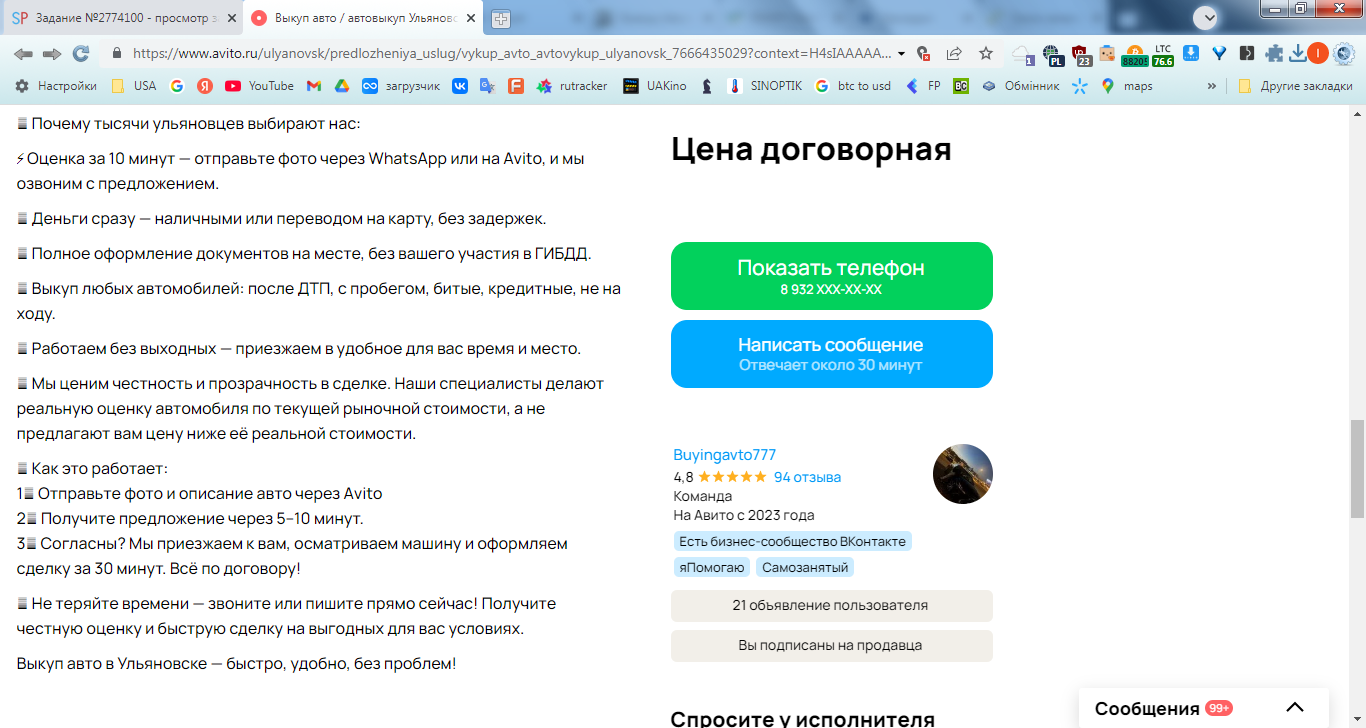Open the SINOPTIK bookmark

click(765, 86)
